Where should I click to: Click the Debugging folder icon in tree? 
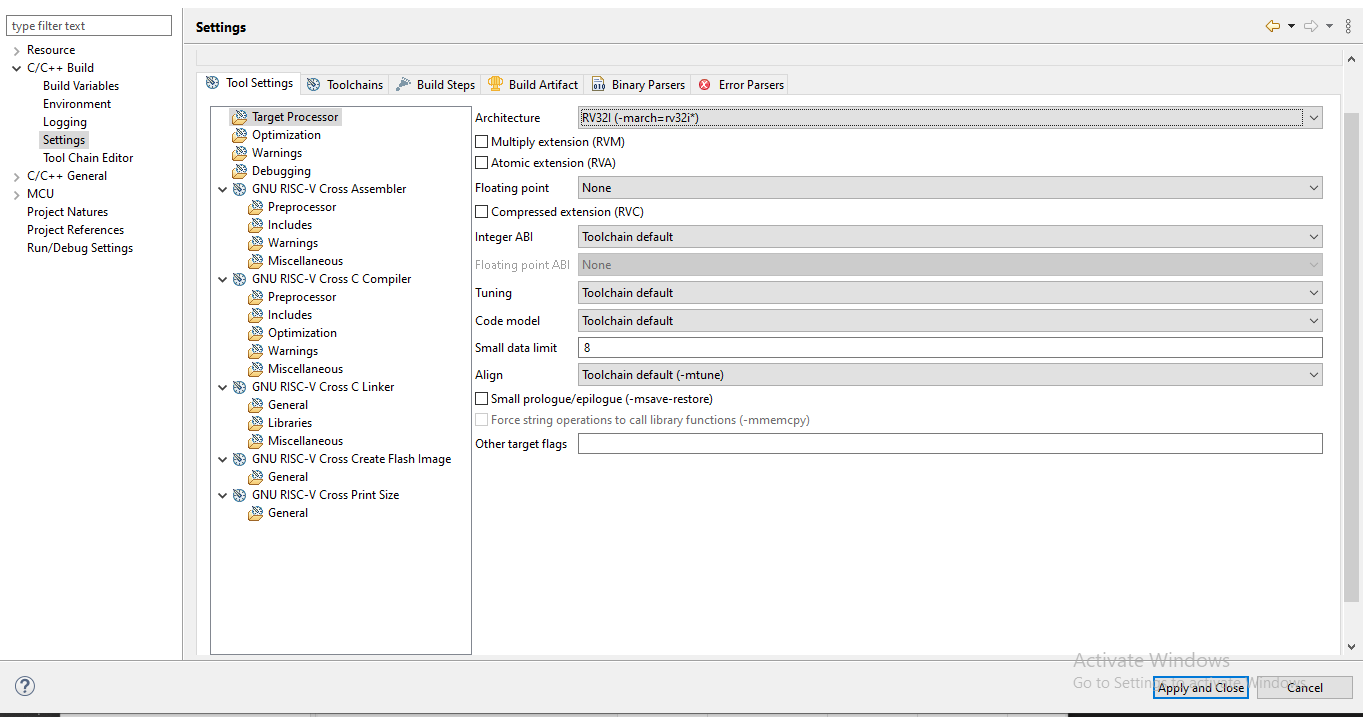pos(239,171)
